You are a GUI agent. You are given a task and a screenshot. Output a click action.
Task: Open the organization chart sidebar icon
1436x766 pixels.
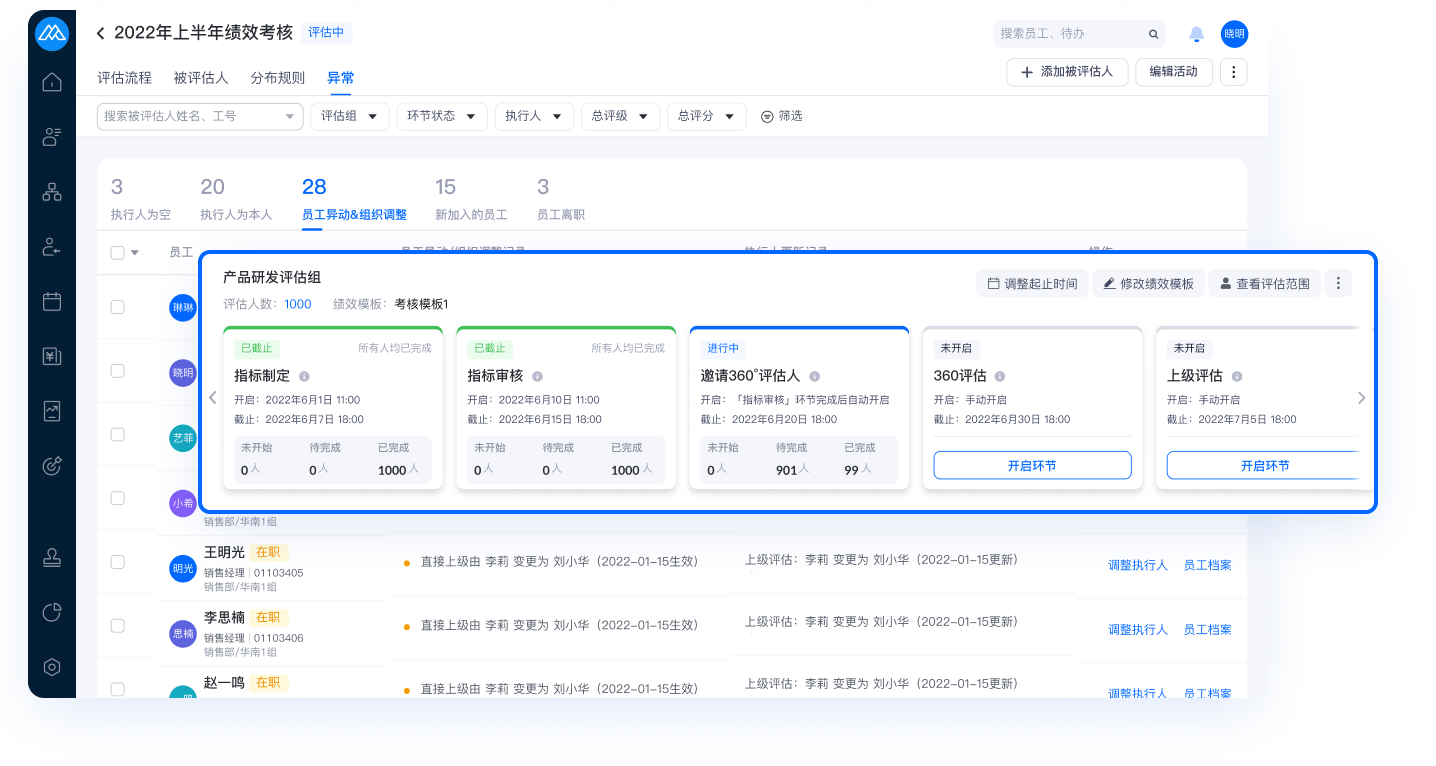pos(52,191)
